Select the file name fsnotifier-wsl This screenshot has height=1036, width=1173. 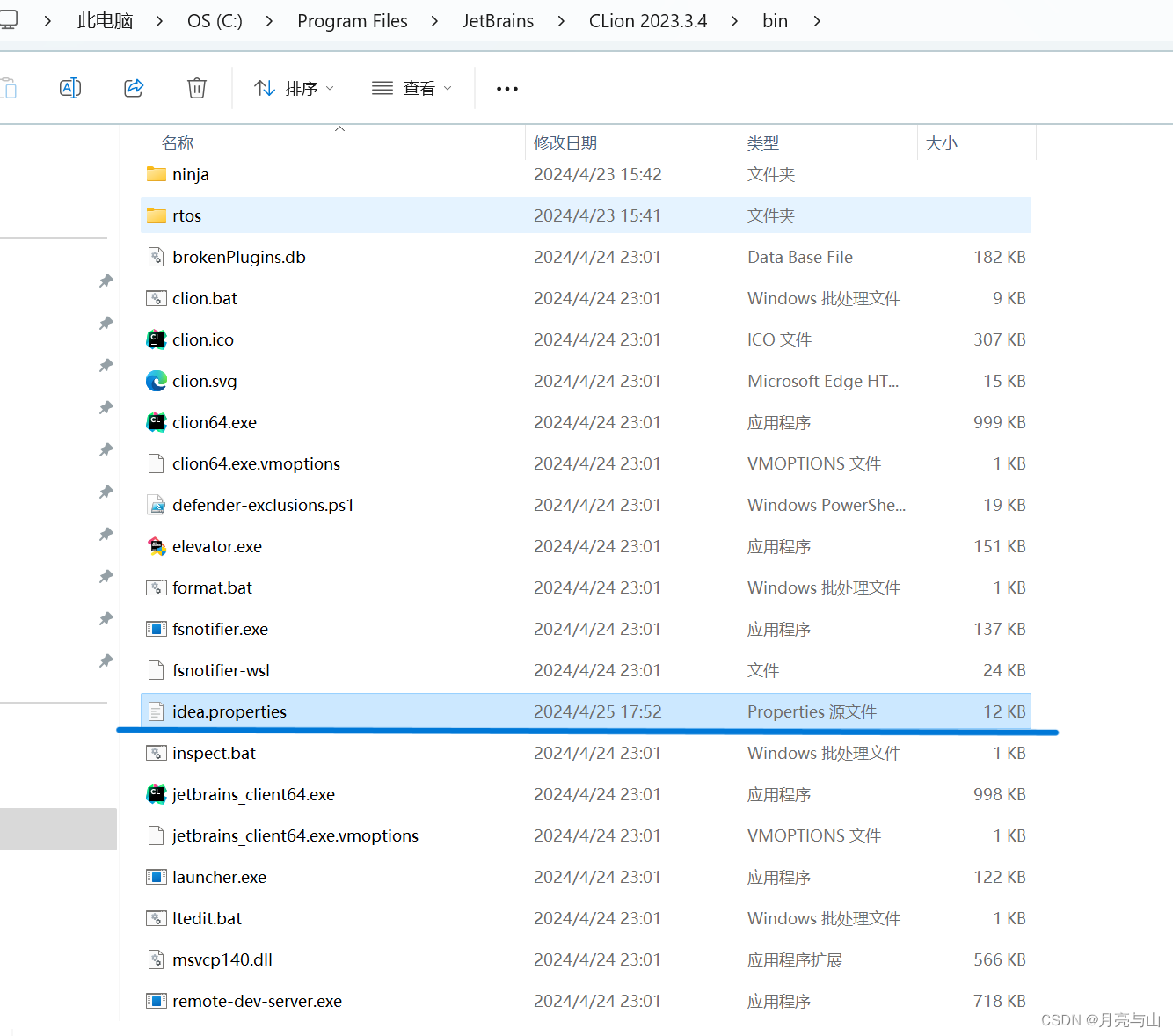point(222,670)
